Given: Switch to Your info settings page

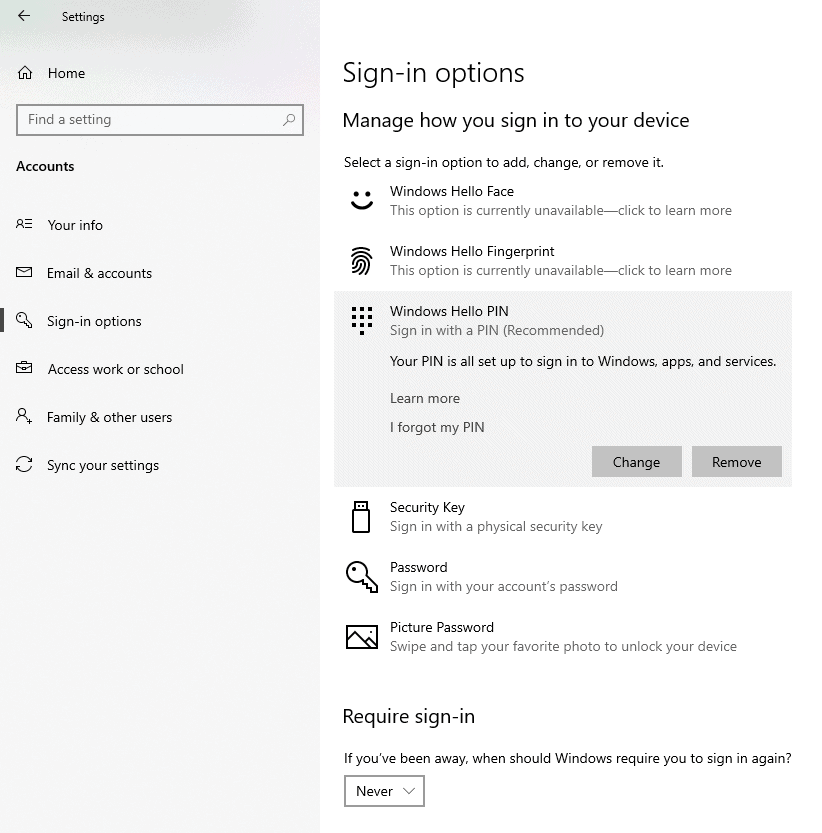Looking at the screenshot, I should tap(75, 225).
